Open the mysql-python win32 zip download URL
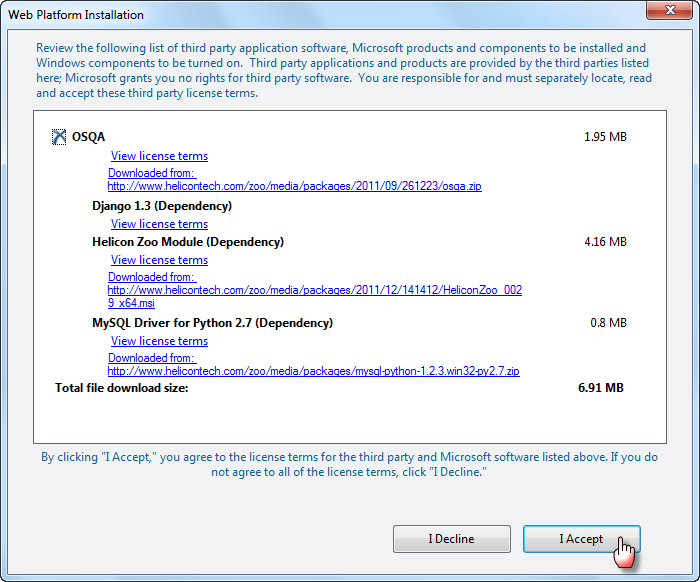Screen dimensions: 700x582 point(313,371)
